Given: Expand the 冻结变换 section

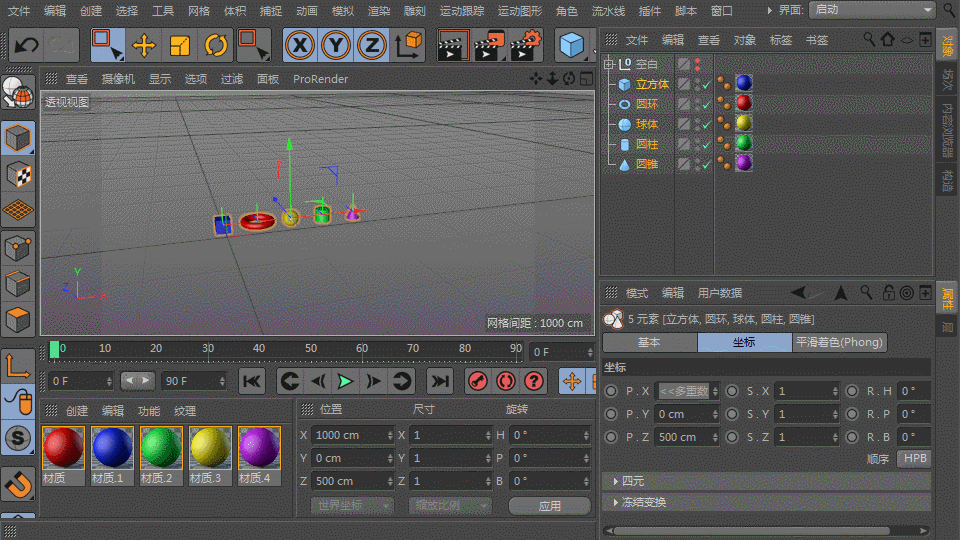Looking at the screenshot, I should tap(615, 502).
